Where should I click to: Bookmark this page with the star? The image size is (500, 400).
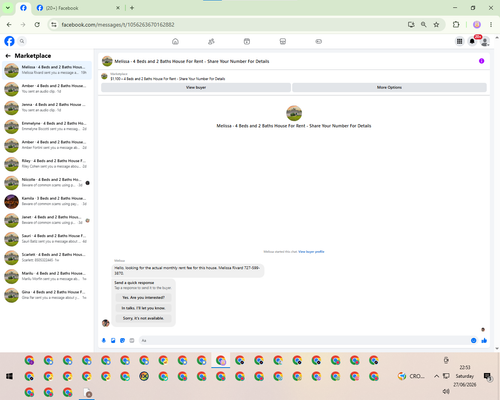pos(436,24)
